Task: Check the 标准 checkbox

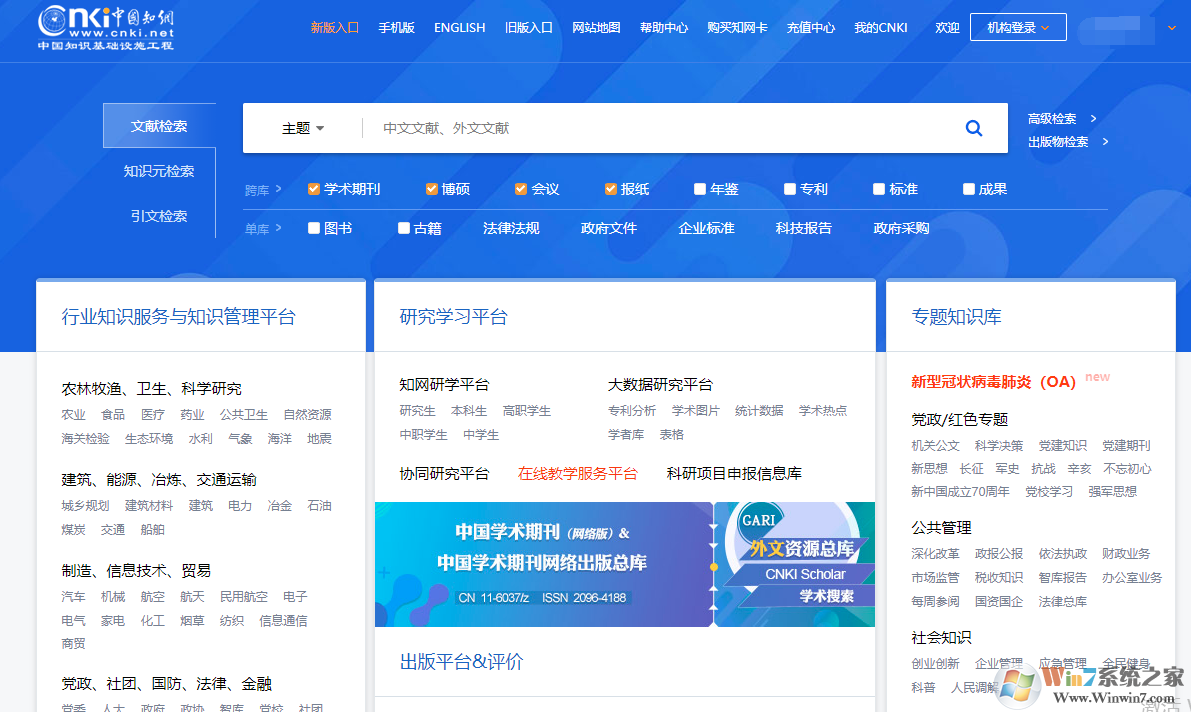Action: point(879,189)
